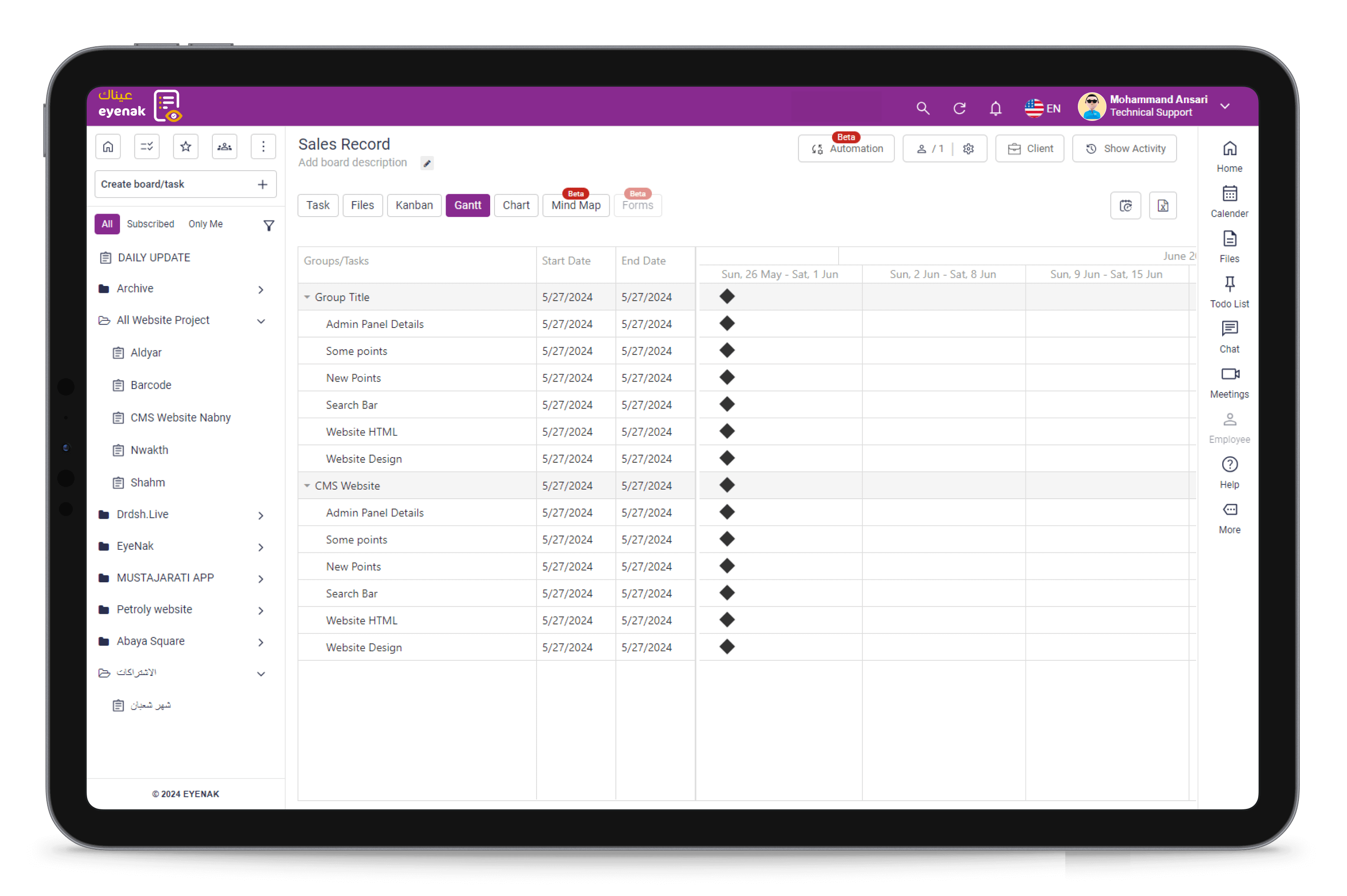Switch to the Kanban tab
The height and width of the screenshot is (896, 1347).
414,205
